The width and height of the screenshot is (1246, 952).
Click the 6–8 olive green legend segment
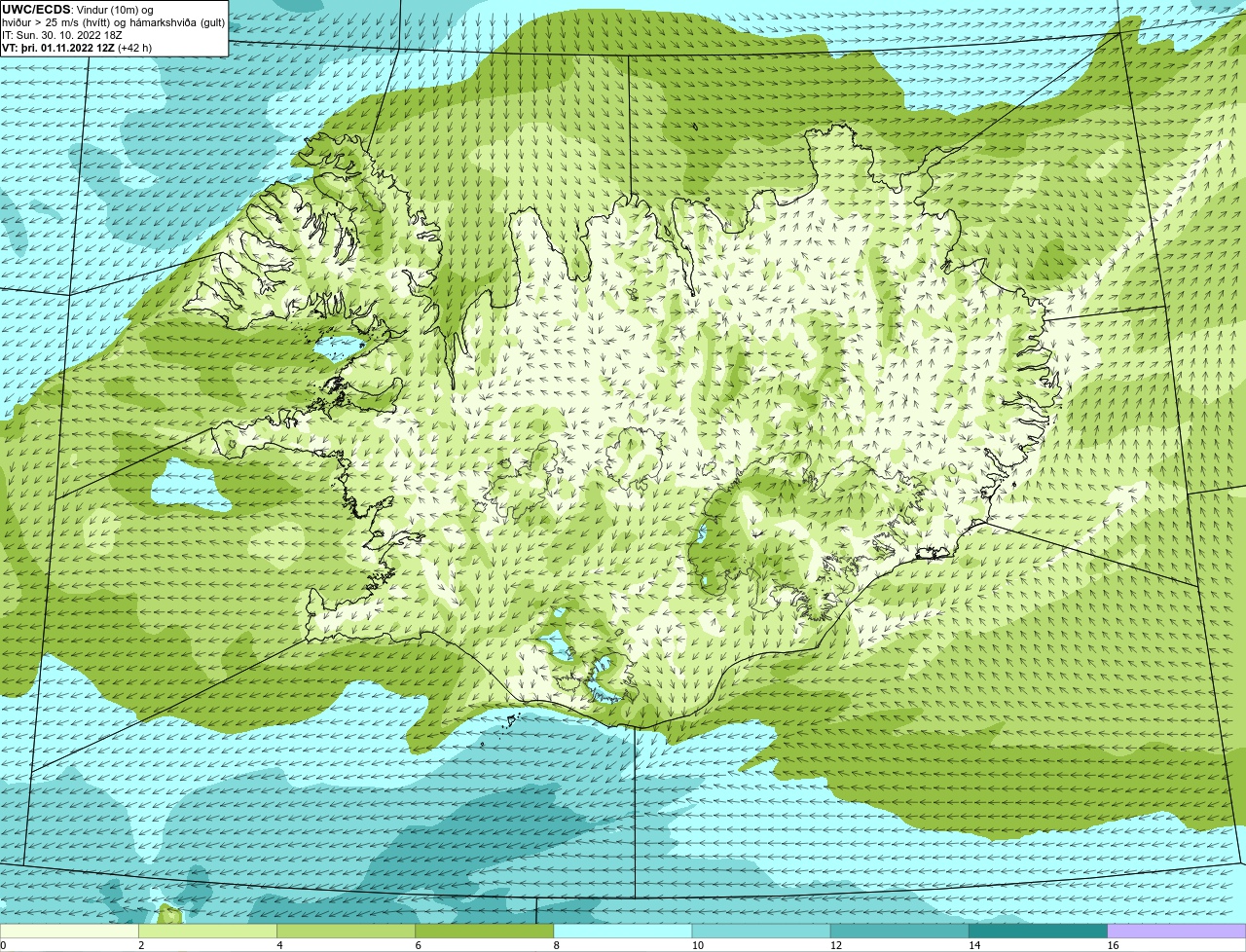485,932
